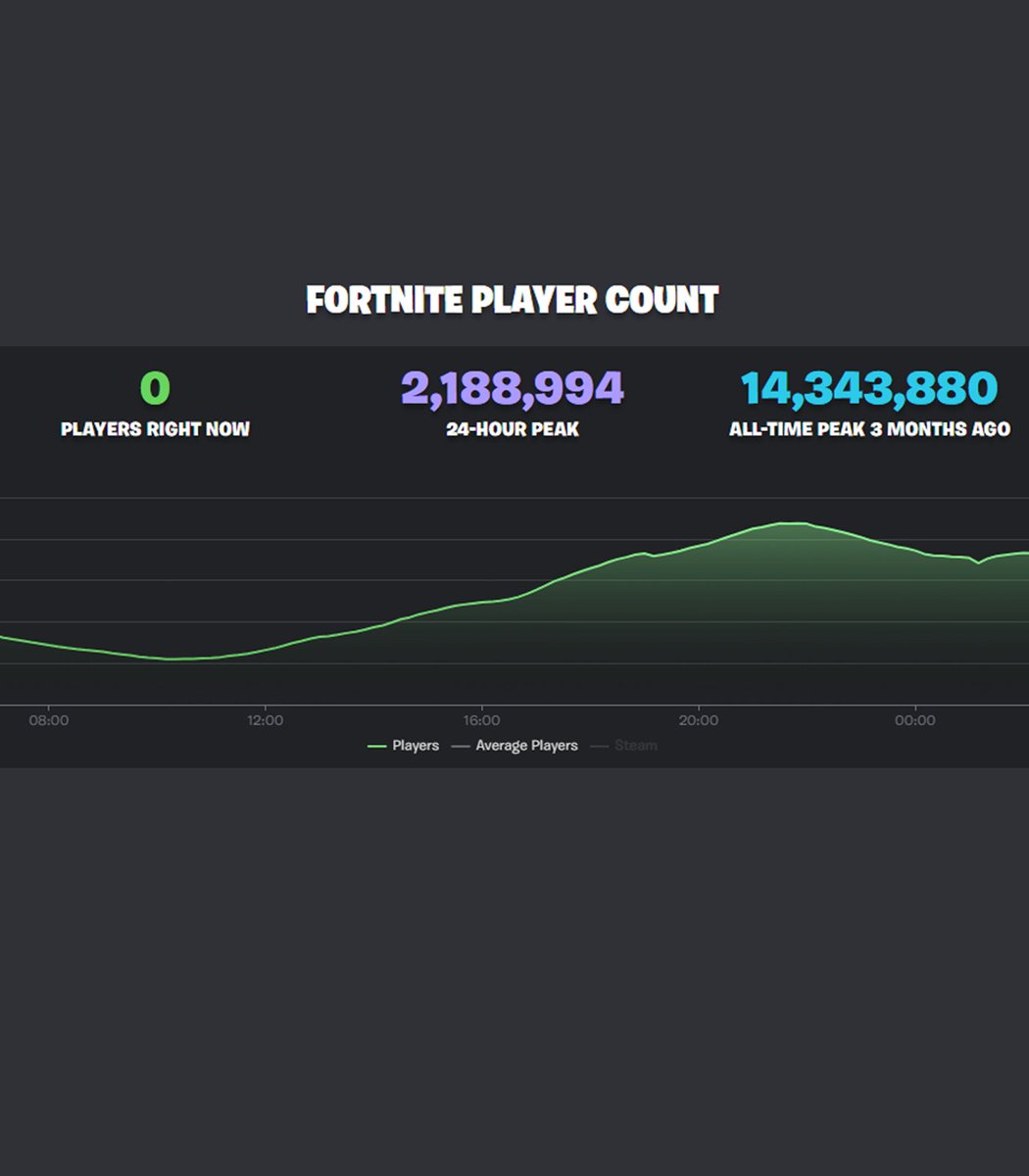
Task: Click the 08:00 time axis label
Action: 49,720
